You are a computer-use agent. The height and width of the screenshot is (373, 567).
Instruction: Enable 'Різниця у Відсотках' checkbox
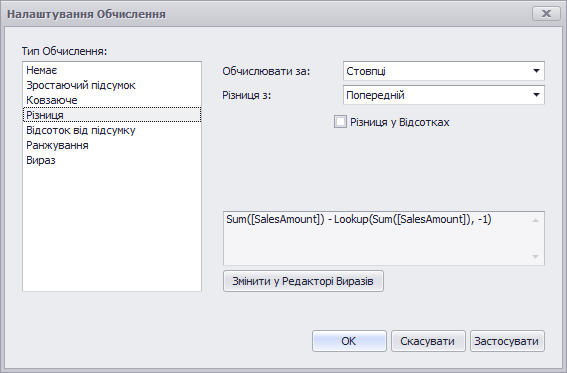click(340, 122)
